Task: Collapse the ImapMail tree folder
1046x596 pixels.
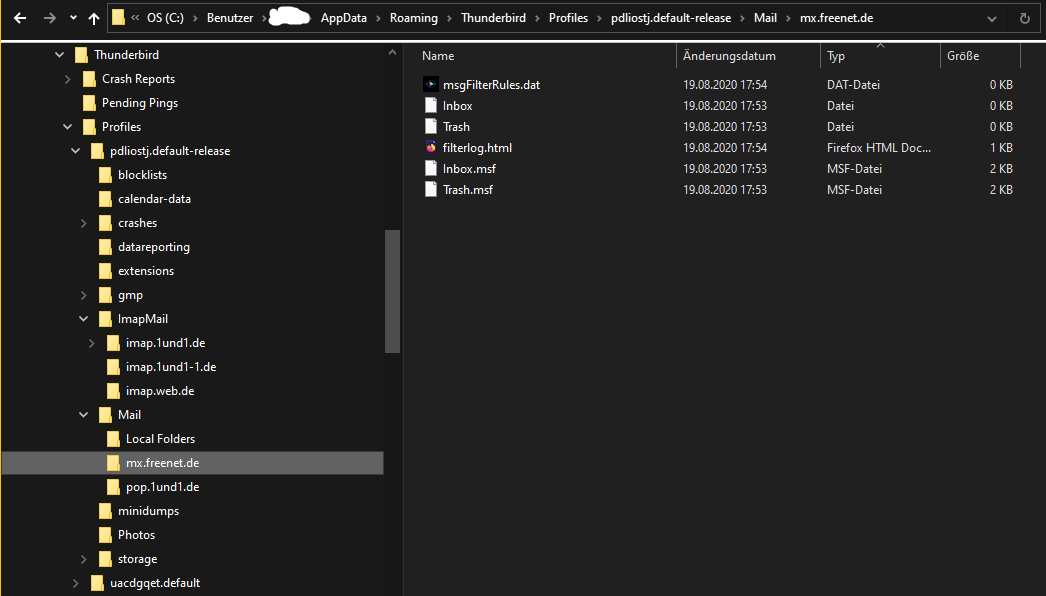Action: pos(84,319)
